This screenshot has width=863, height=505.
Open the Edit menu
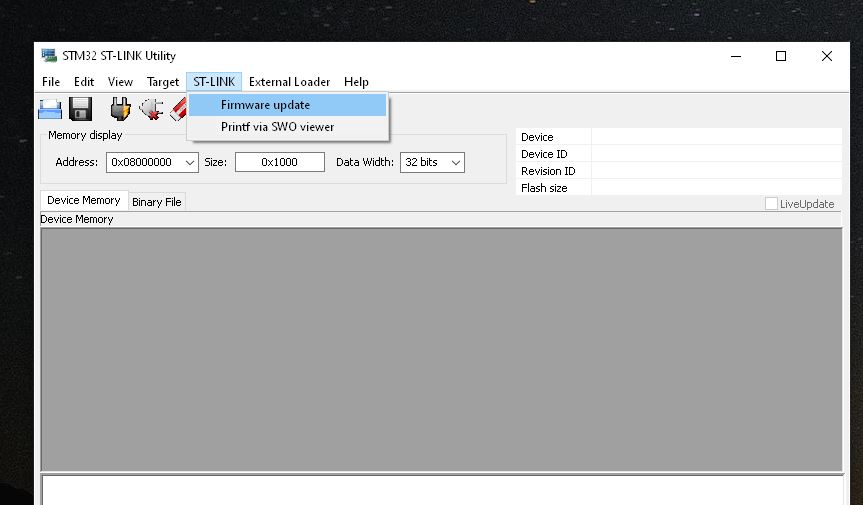point(84,82)
